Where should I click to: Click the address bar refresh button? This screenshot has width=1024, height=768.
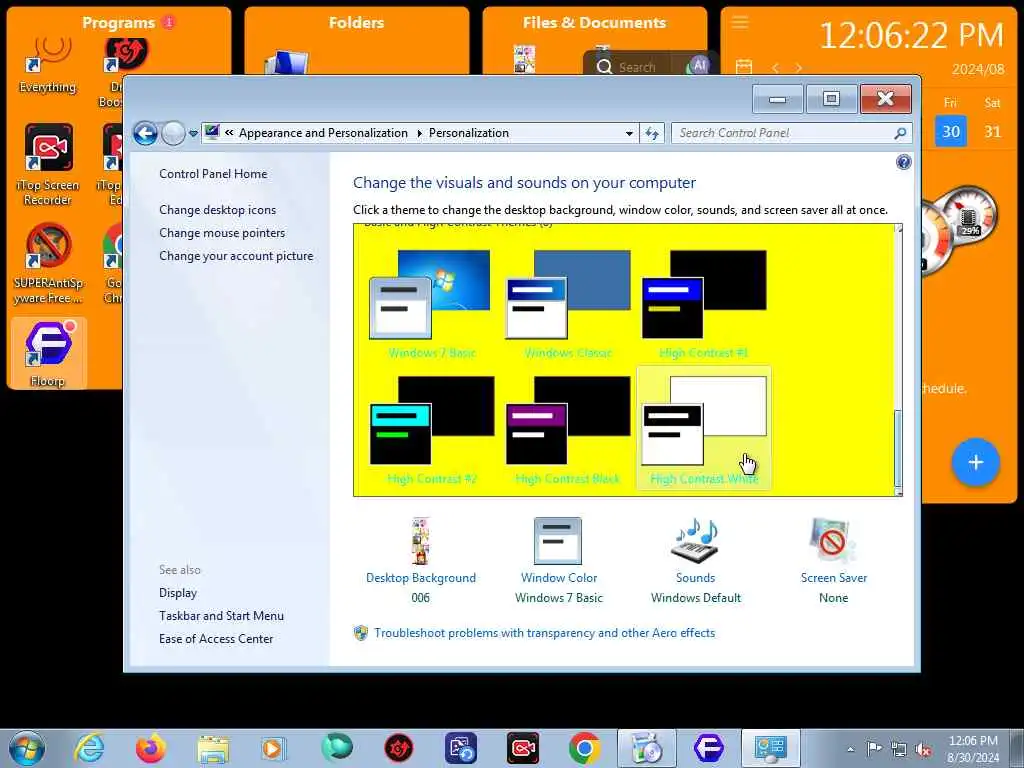(x=652, y=133)
